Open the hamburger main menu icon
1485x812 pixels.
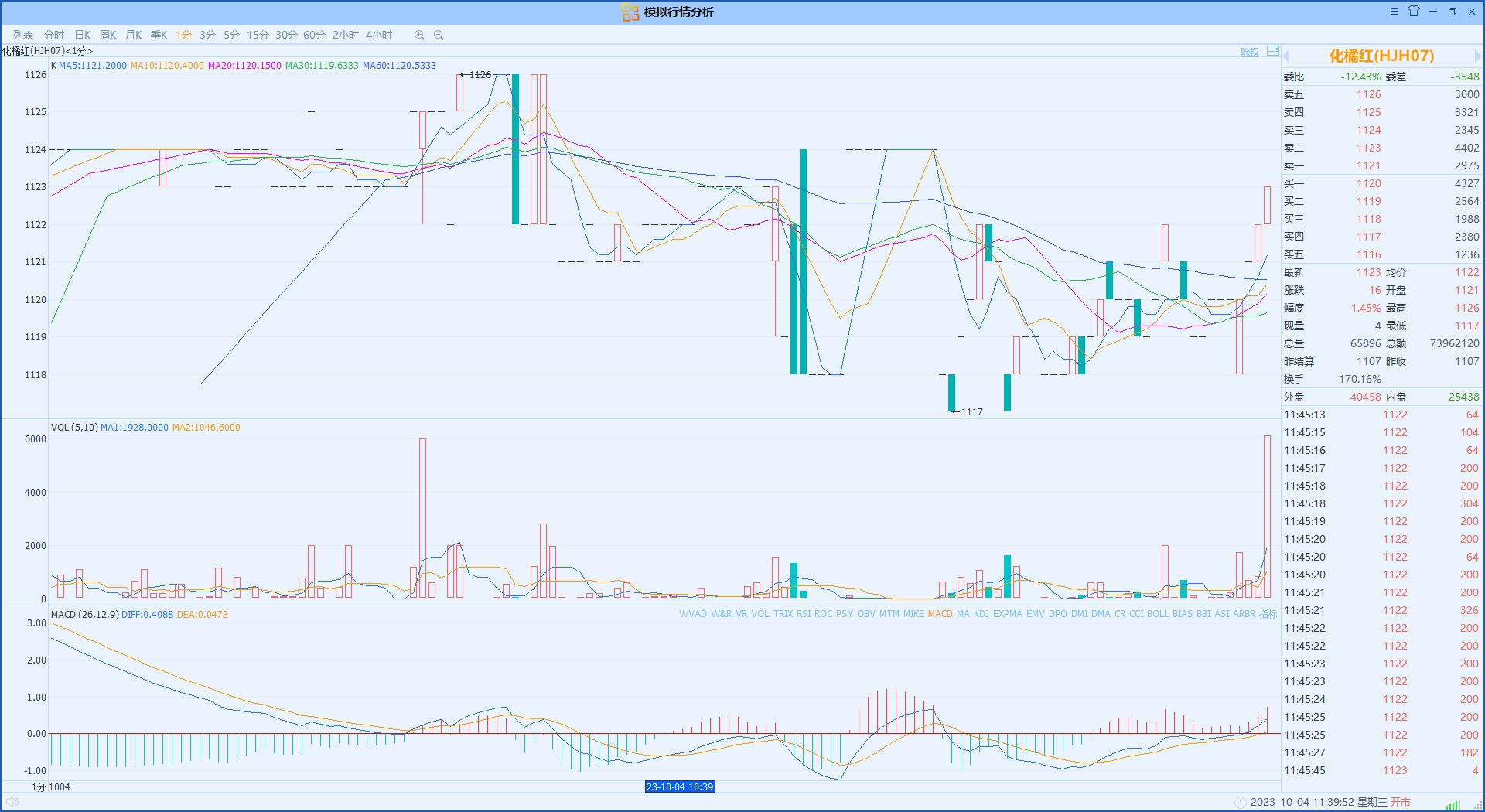pyautogui.click(x=1394, y=12)
